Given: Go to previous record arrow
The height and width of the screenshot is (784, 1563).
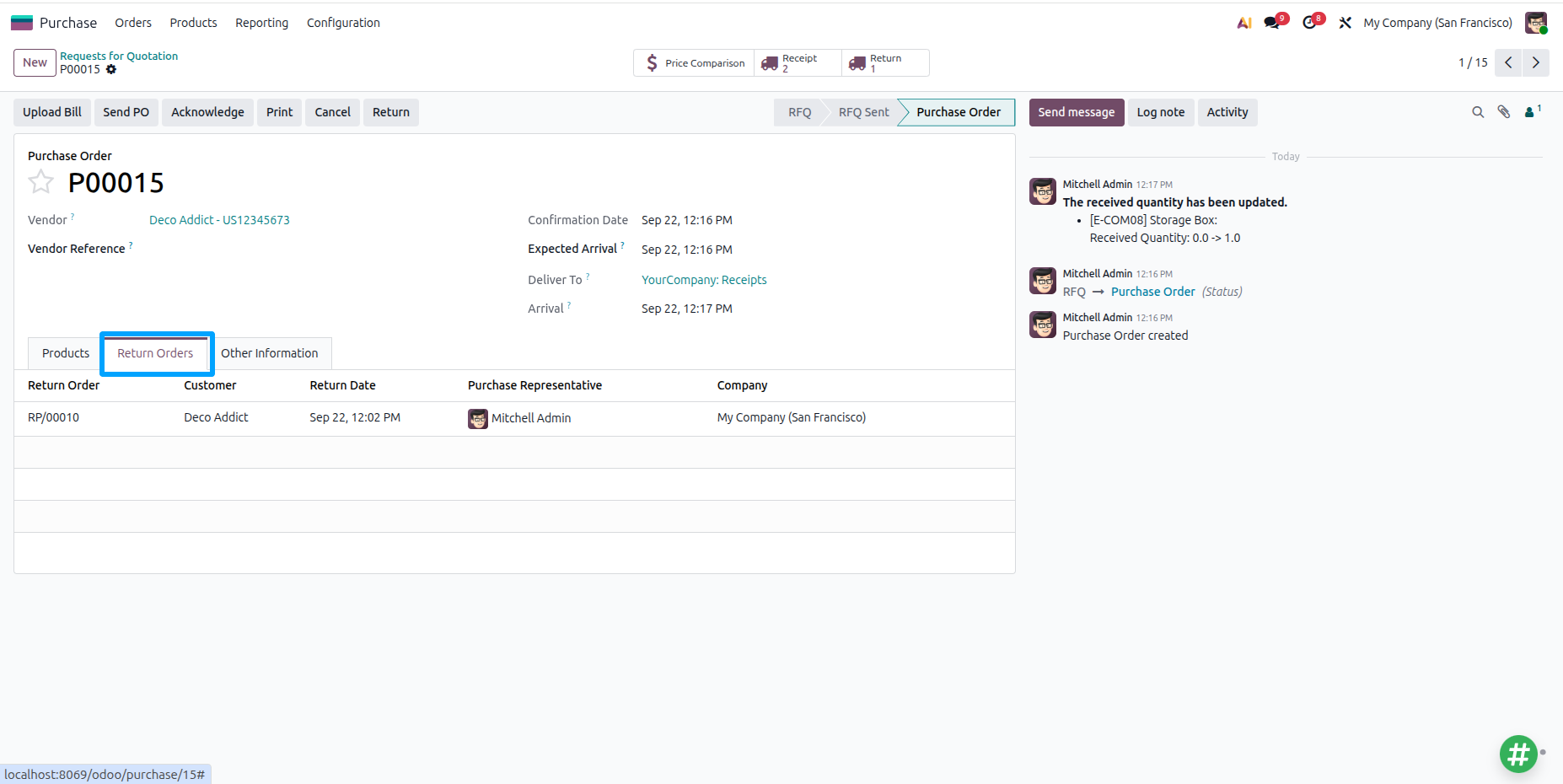Looking at the screenshot, I should coord(1508,62).
